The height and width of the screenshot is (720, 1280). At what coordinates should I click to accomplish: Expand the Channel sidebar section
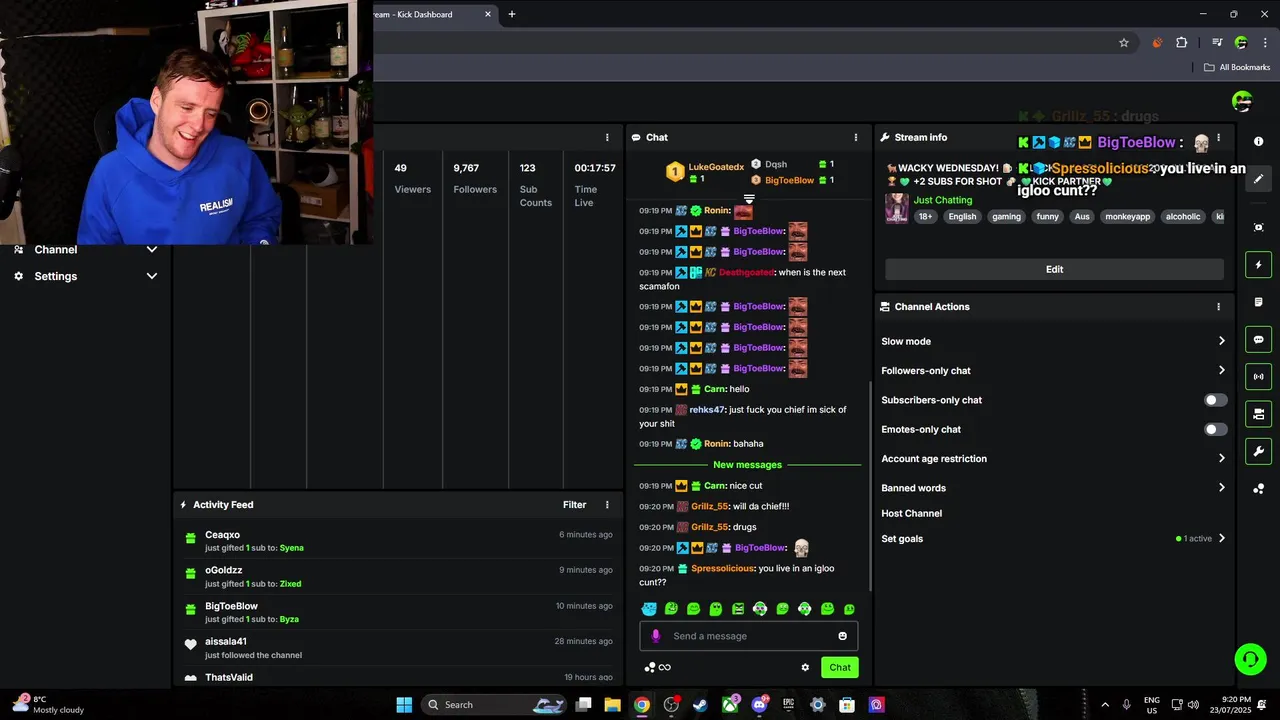click(85, 250)
